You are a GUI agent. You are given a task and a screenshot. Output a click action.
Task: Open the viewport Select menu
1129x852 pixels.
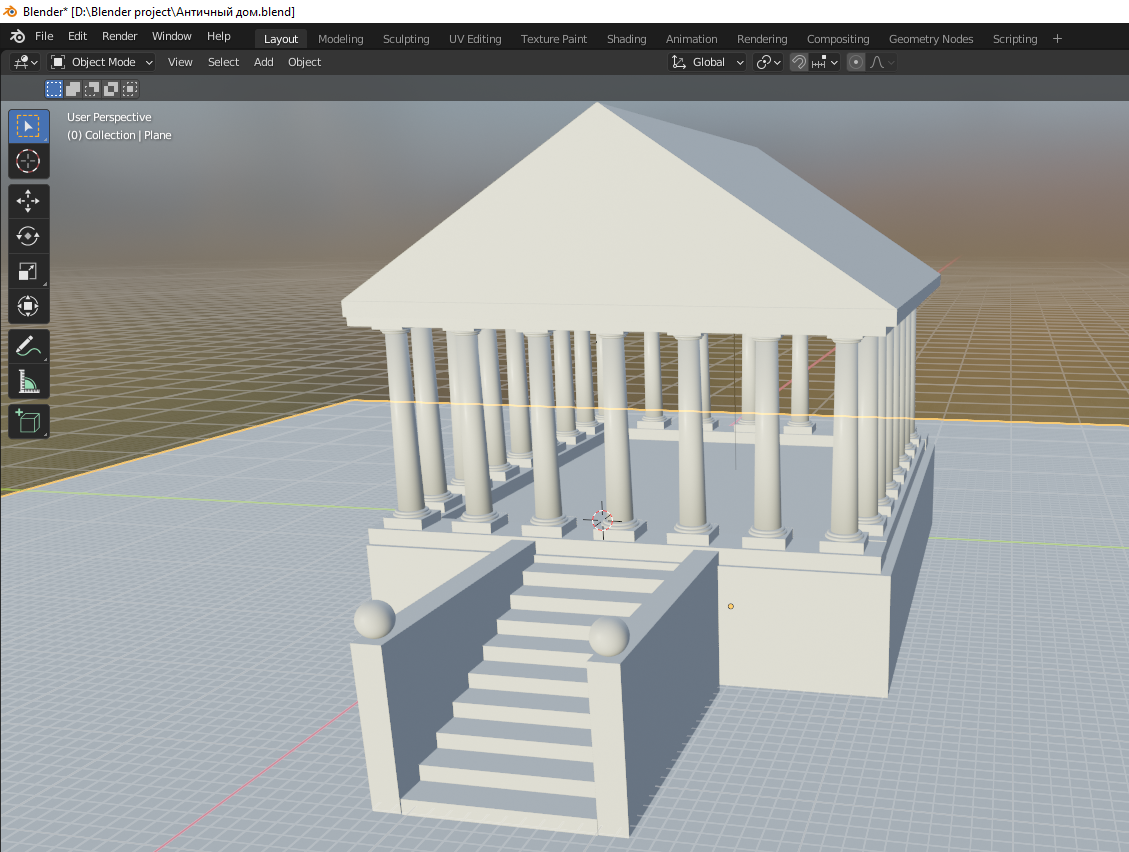coord(223,62)
